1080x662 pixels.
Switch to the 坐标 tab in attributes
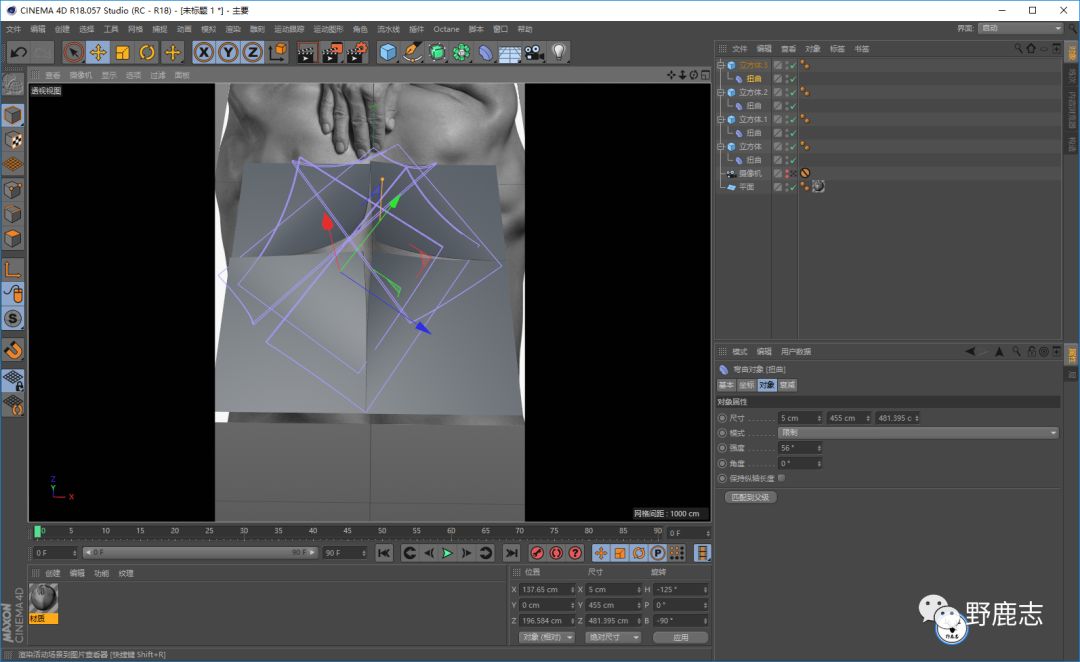(x=746, y=385)
